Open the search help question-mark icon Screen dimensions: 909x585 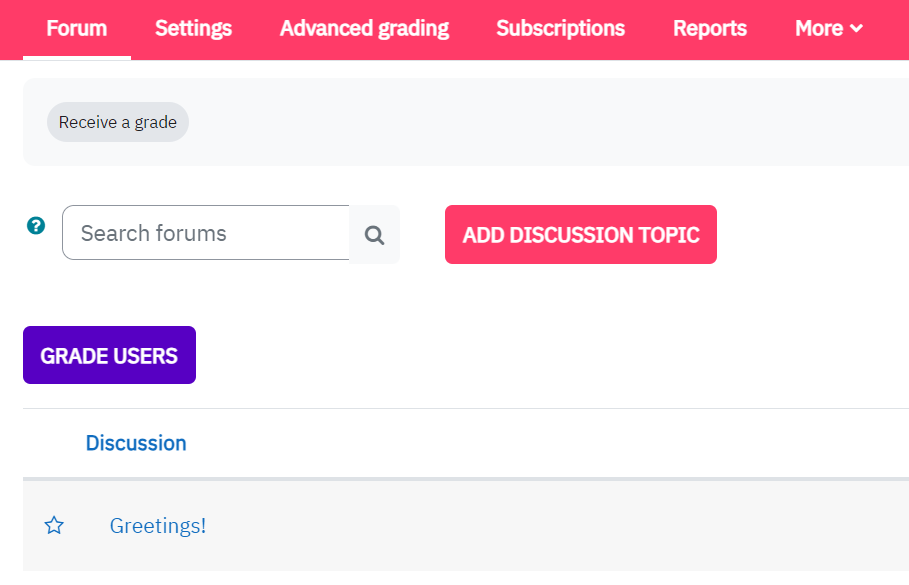(36, 226)
